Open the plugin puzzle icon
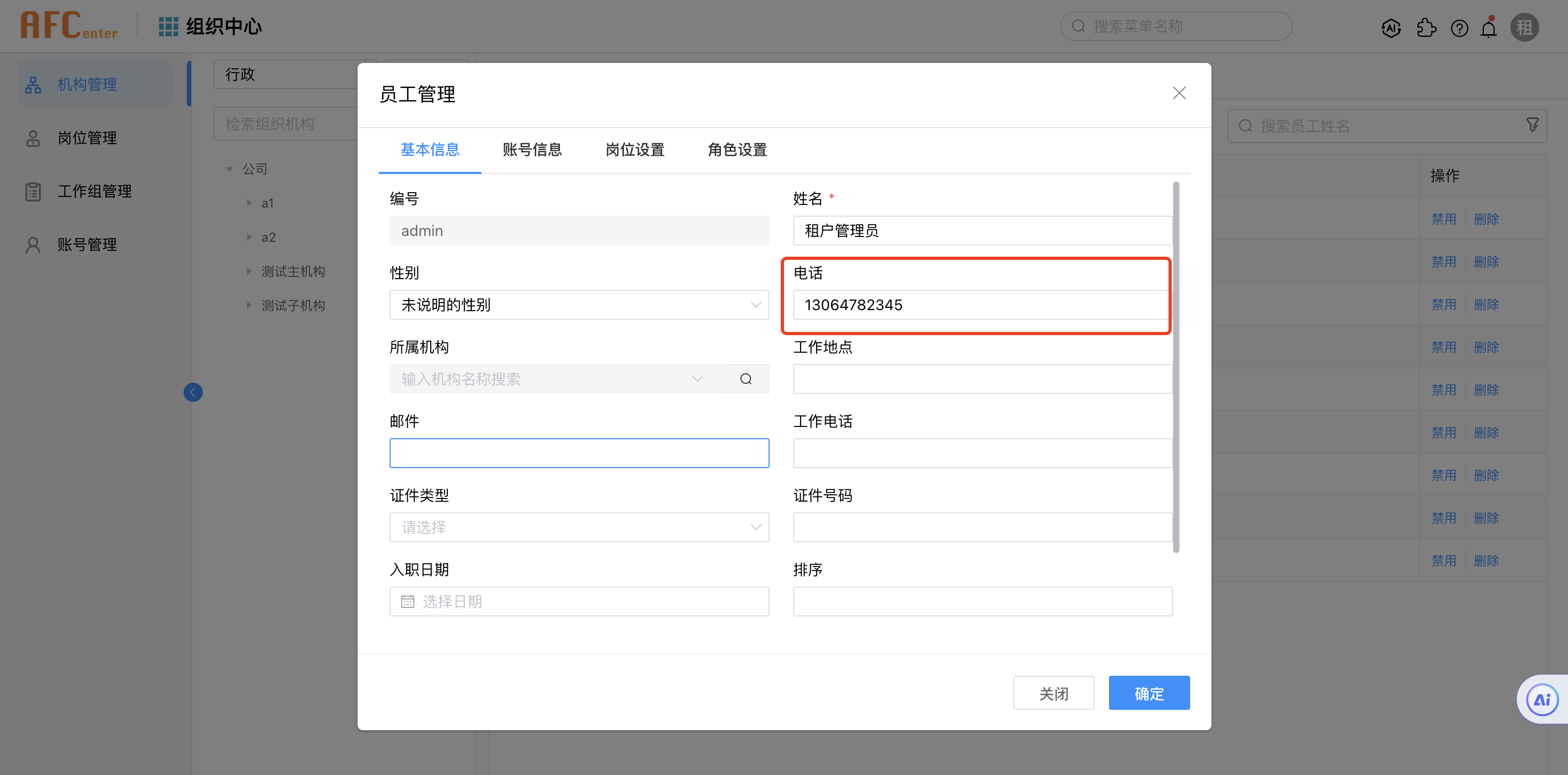 click(x=1426, y=28)
